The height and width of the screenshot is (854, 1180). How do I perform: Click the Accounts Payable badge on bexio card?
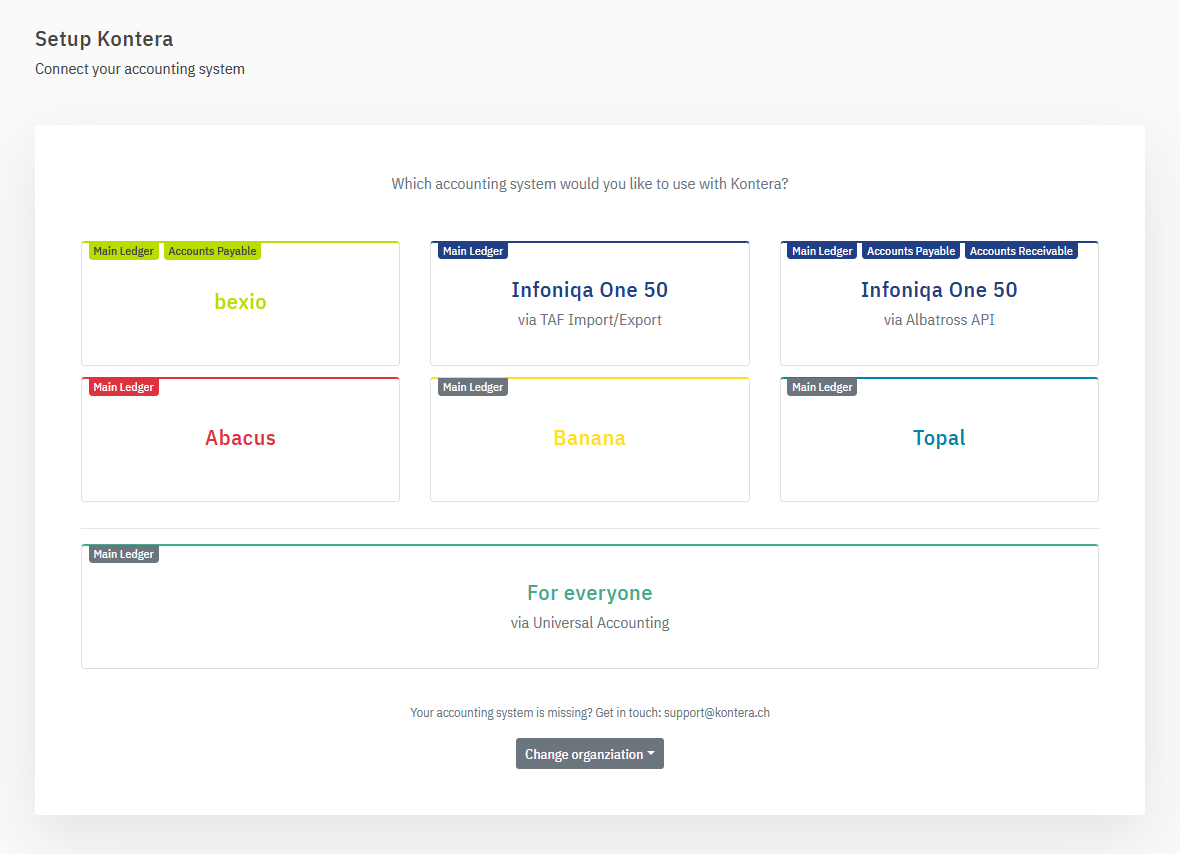212,251
